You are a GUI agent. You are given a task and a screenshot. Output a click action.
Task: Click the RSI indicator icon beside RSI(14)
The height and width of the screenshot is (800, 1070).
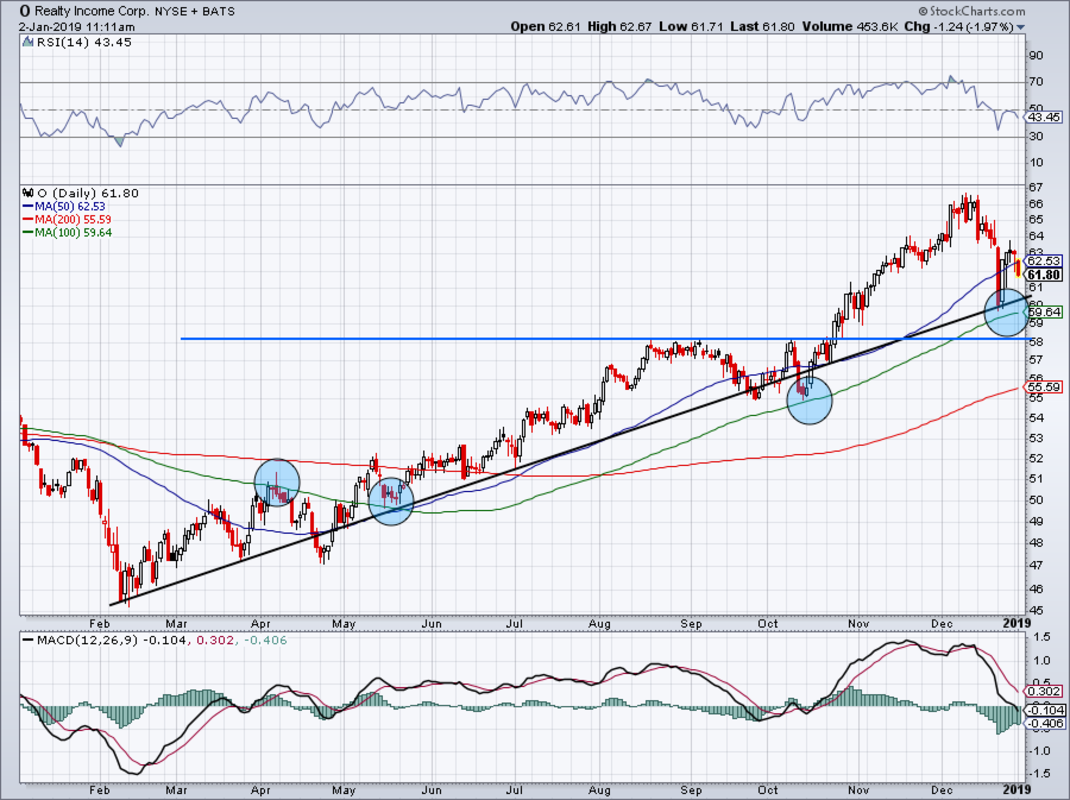[27, 42]
